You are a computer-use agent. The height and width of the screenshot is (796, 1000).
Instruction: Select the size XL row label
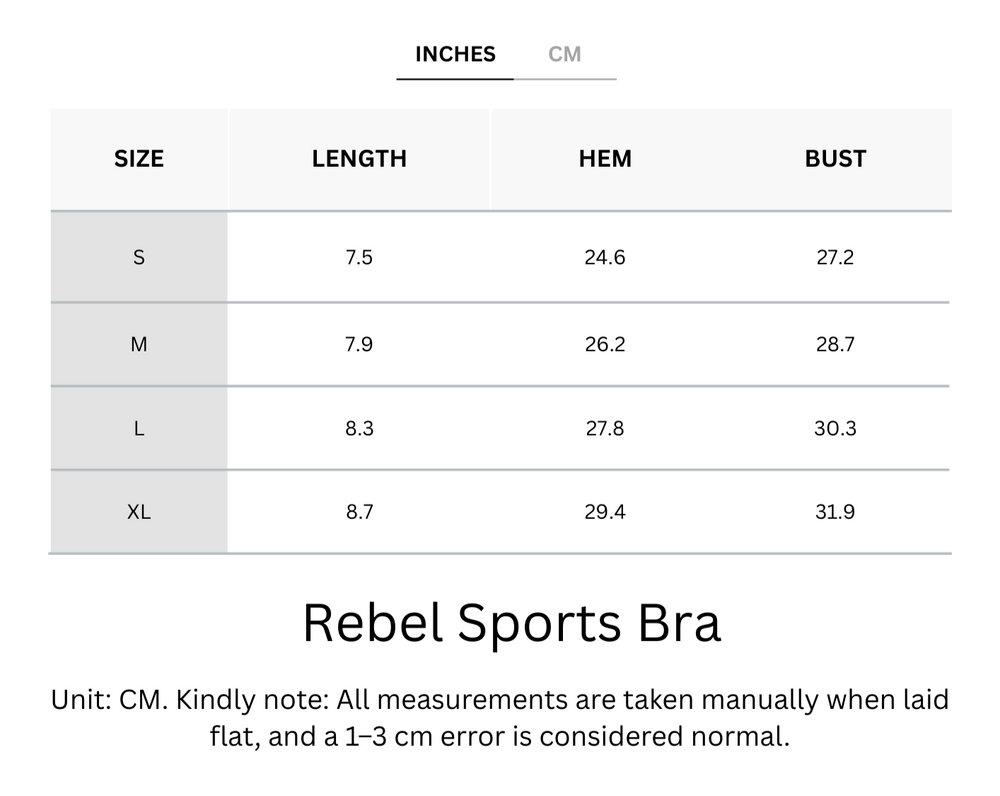139,512
